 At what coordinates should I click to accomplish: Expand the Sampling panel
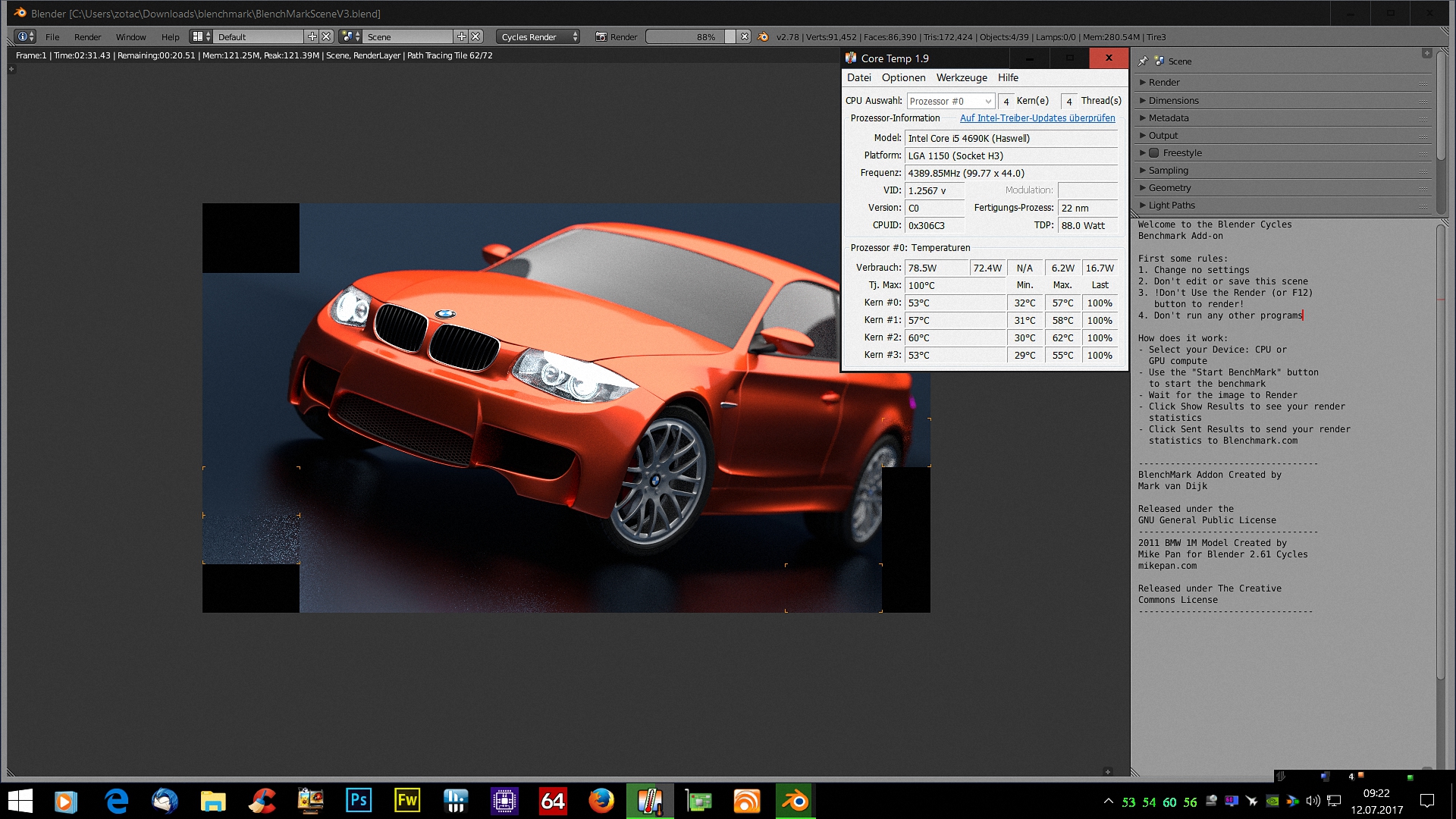pyautogui.click(x=1168, y=171)
